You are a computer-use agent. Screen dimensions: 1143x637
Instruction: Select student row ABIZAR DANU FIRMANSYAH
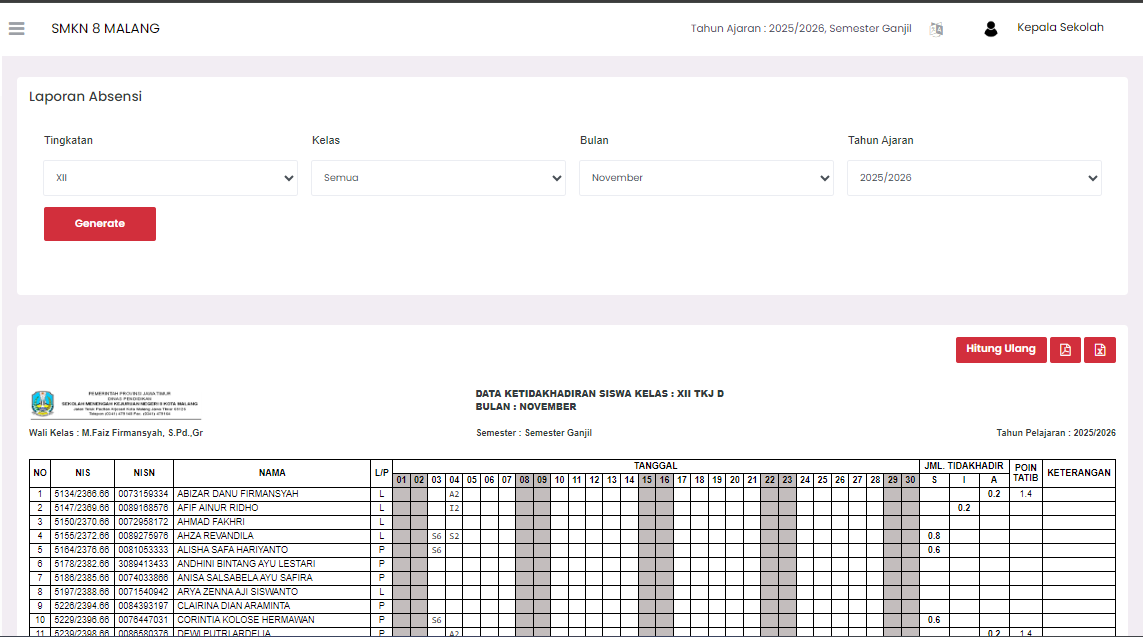(238, 494)
